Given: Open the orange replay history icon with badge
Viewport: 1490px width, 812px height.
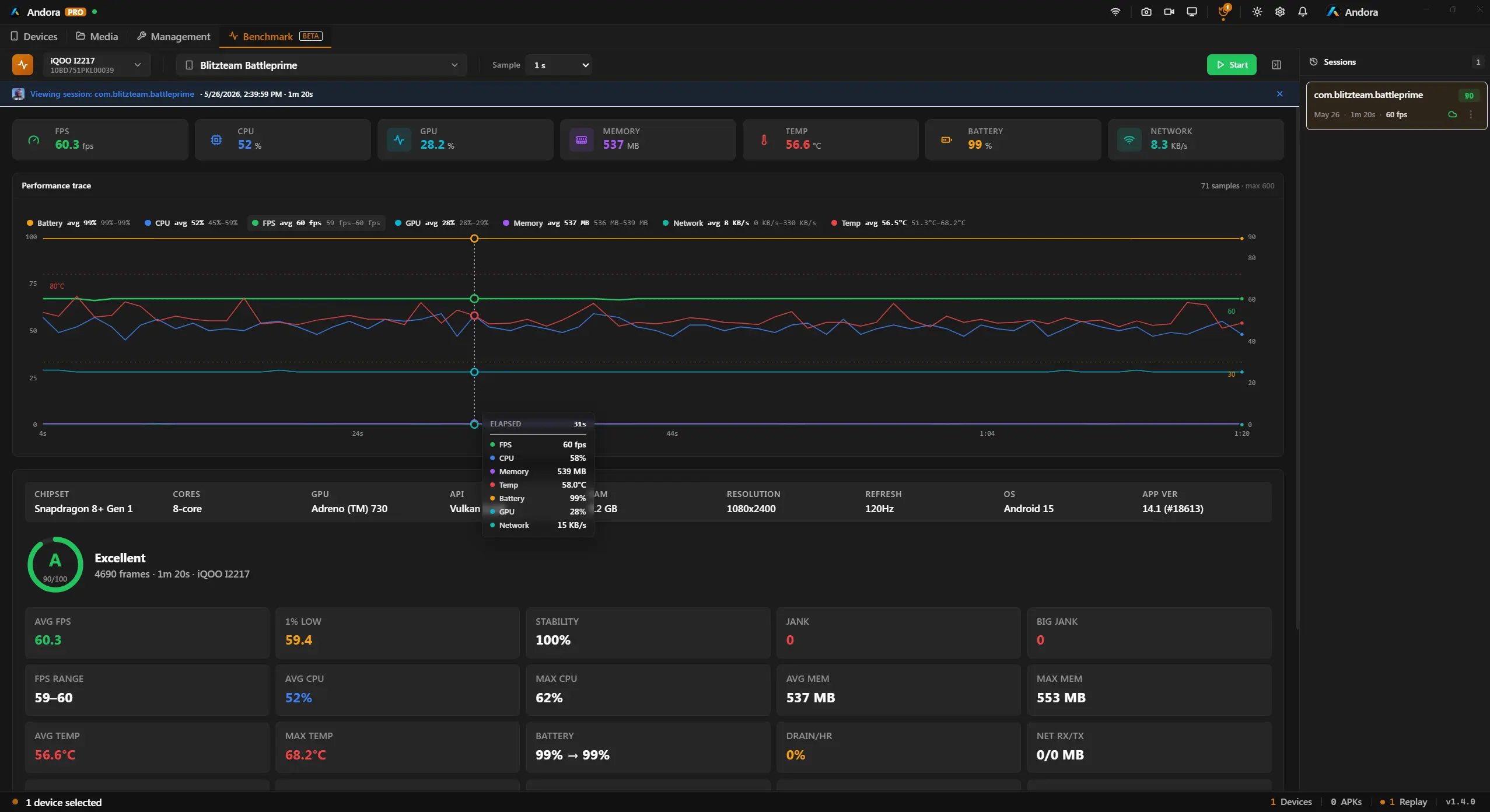Looking at the screenshot, I should (1223, 12).
